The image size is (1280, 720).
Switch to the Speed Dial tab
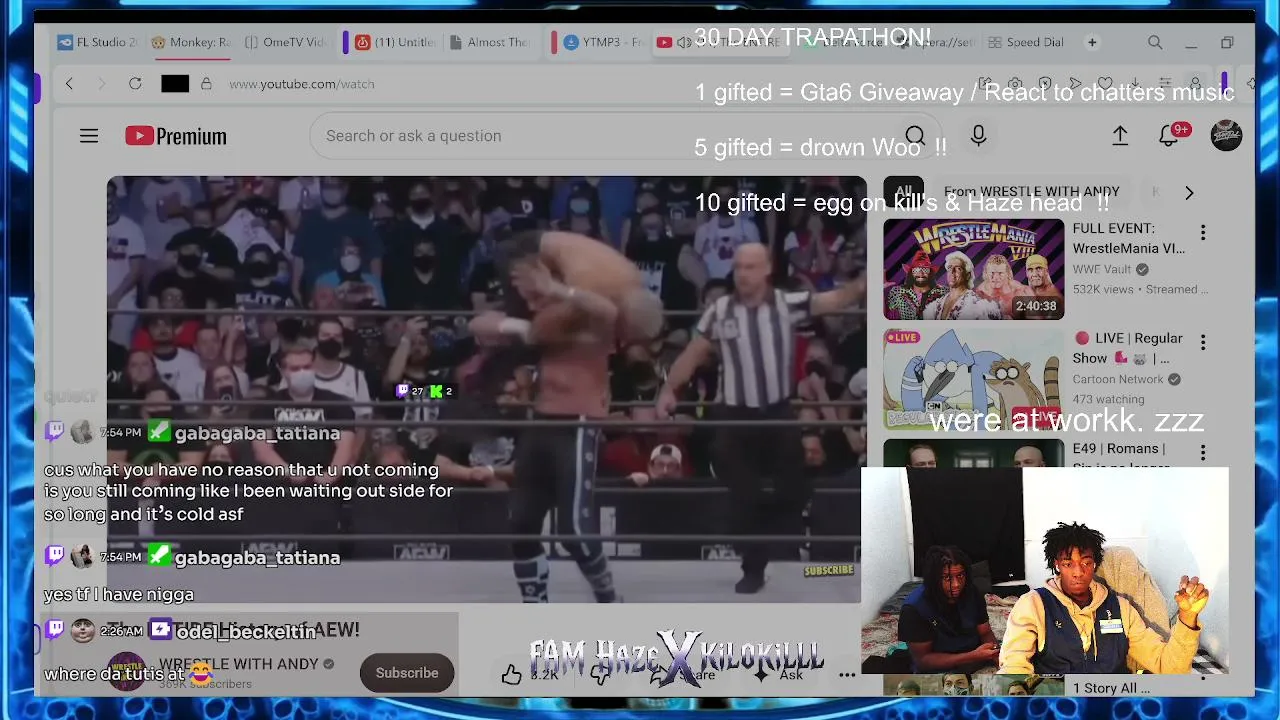point(1026,43)
